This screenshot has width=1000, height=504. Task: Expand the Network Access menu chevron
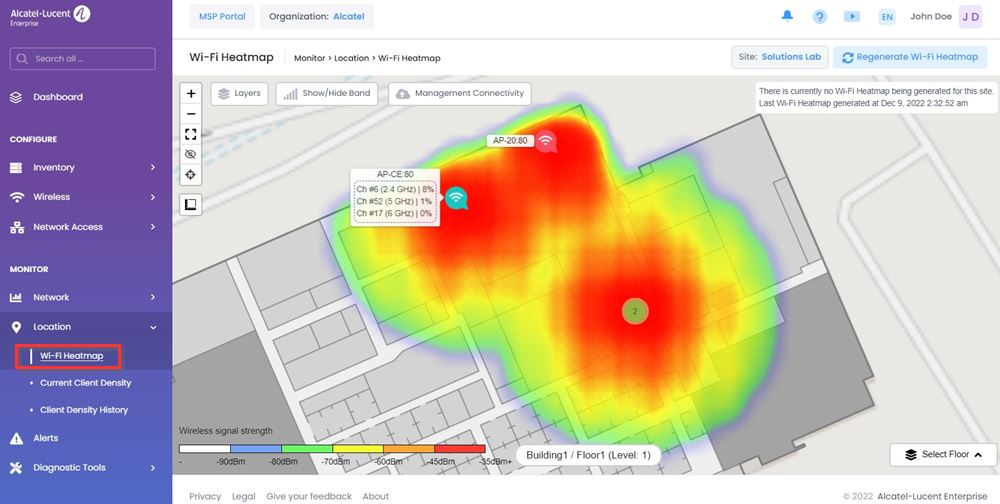point(152,226)
